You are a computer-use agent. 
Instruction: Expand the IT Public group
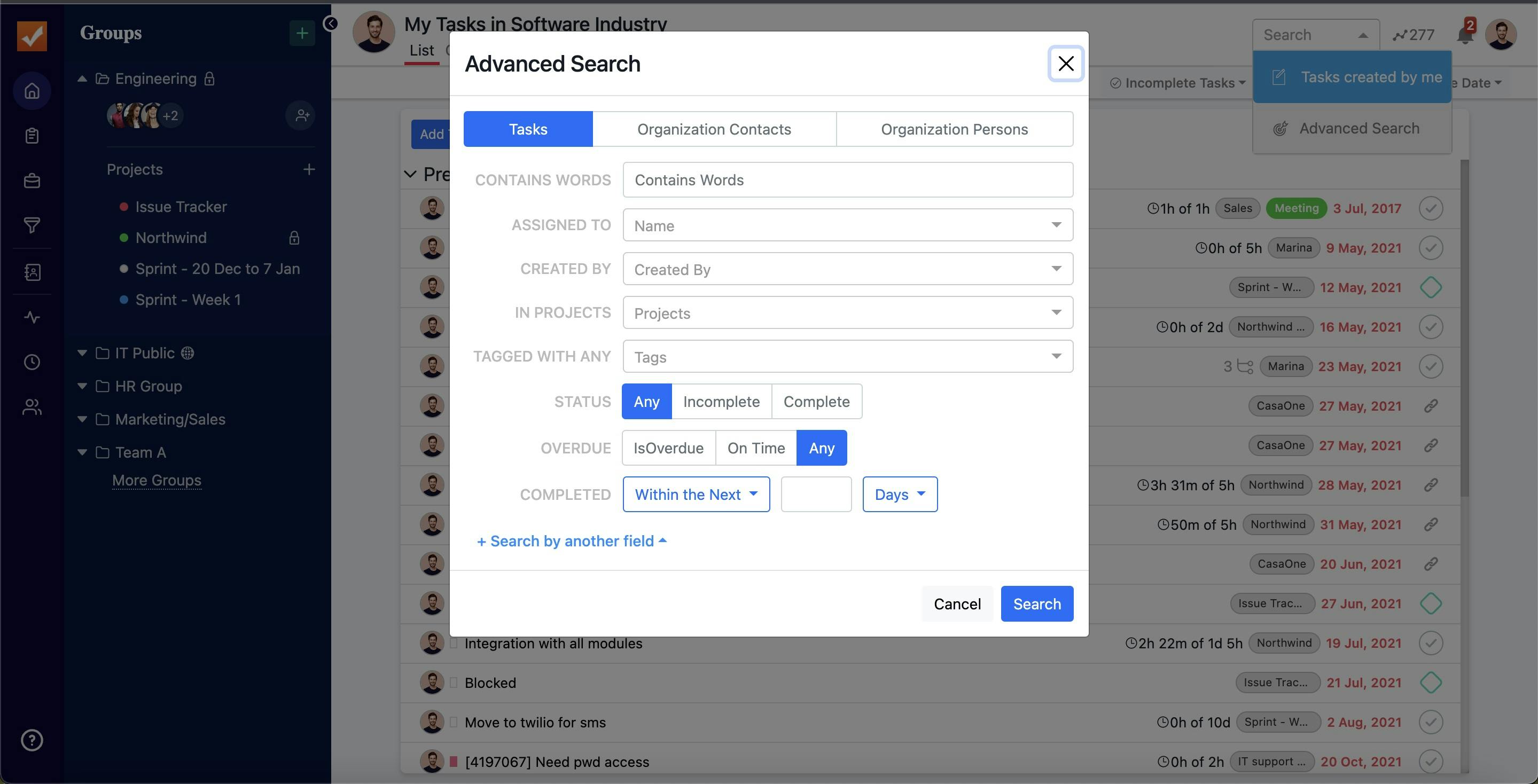(82, 353)
